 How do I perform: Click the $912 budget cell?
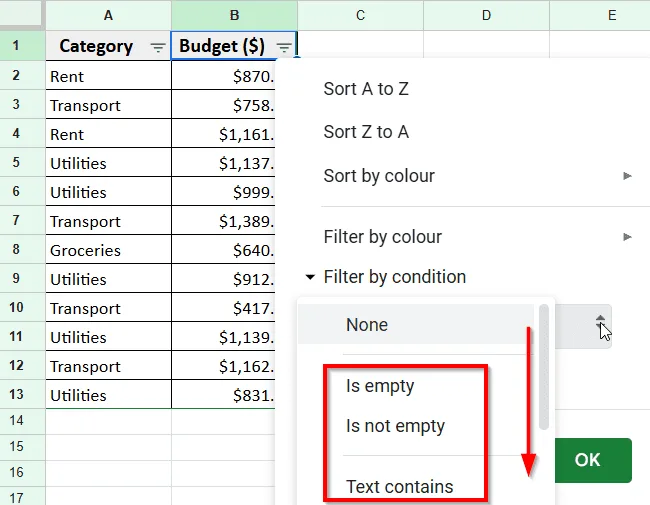click(223, 279)
